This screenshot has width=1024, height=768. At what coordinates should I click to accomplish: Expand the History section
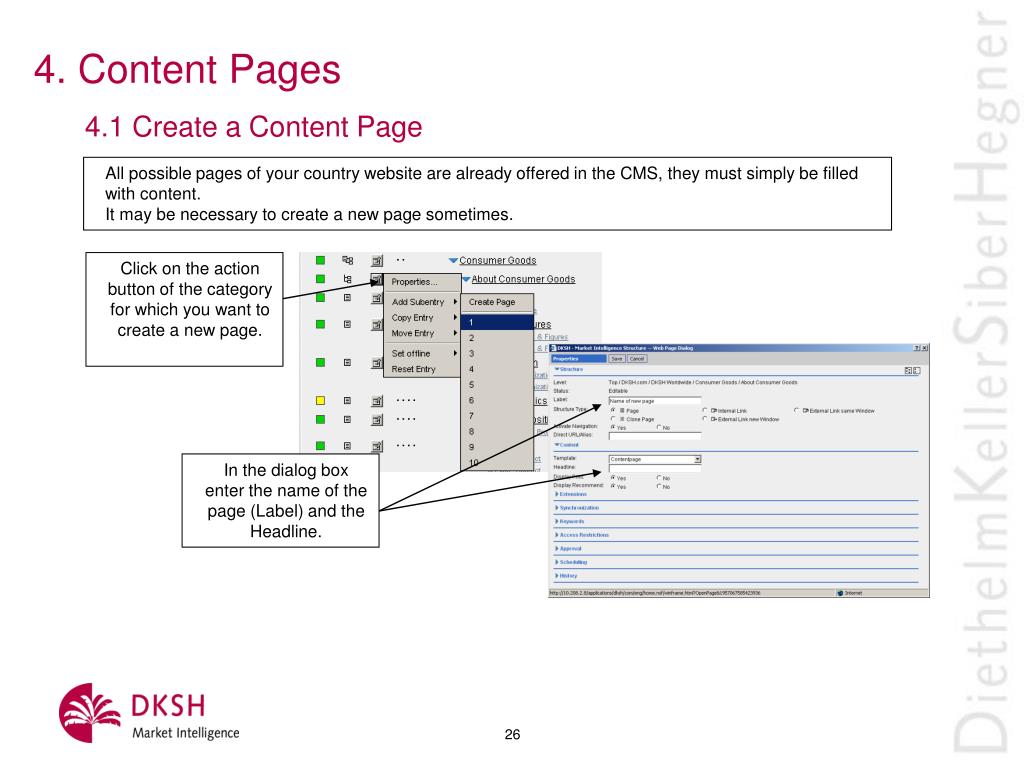coord(556,575)
